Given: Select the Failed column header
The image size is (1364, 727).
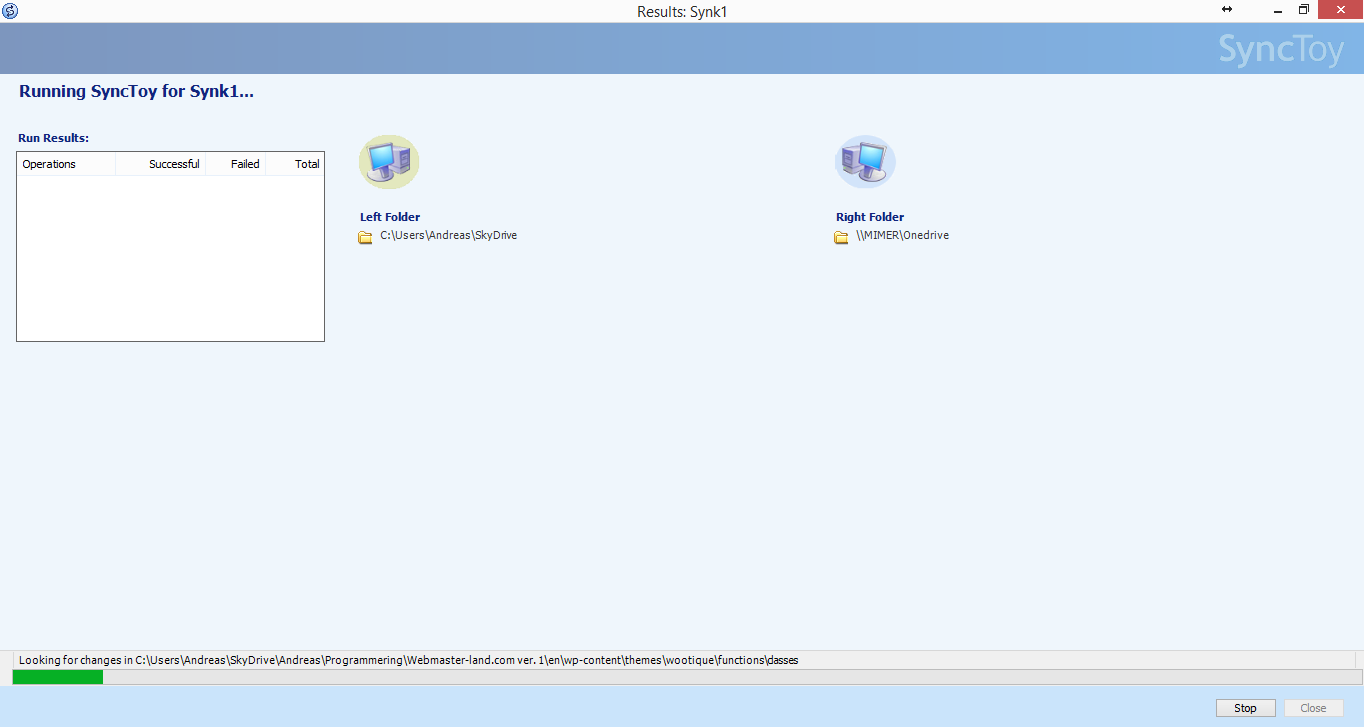Looking at the screenshot, I should coord(236,164).
